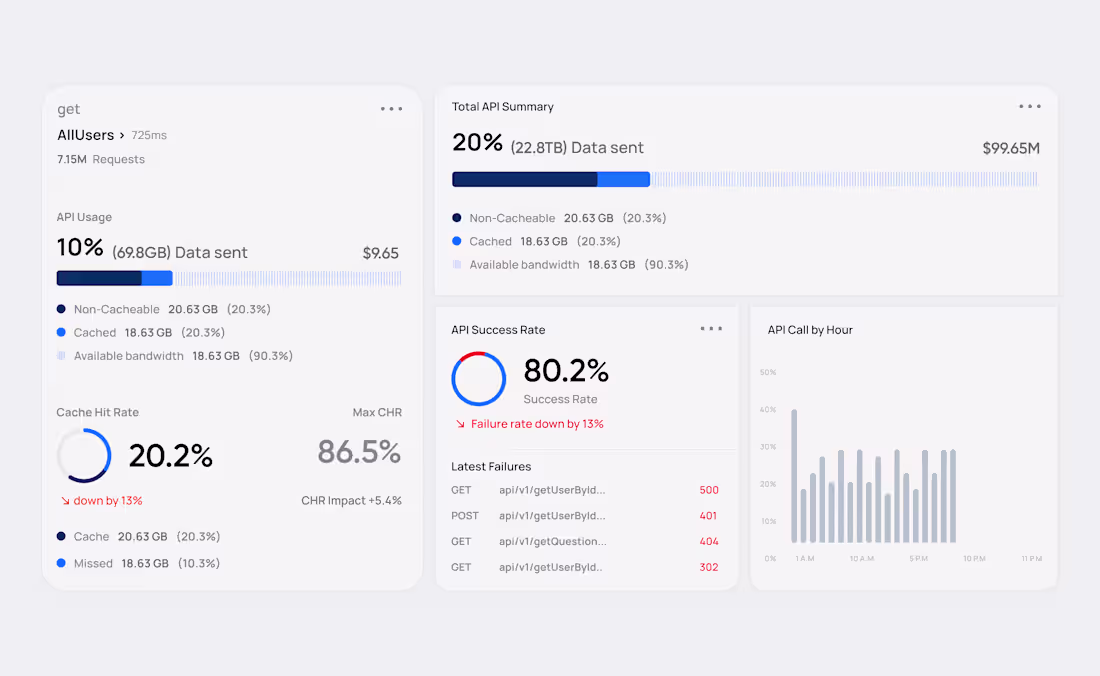
Task: Click the $9.65 API usage cost
Action: [380, 253]
